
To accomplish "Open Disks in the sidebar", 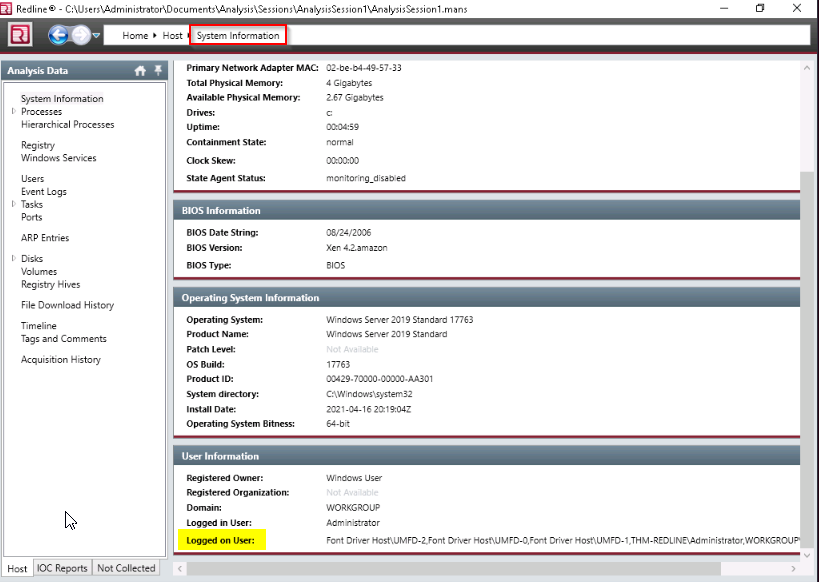I will pos(32,259).
